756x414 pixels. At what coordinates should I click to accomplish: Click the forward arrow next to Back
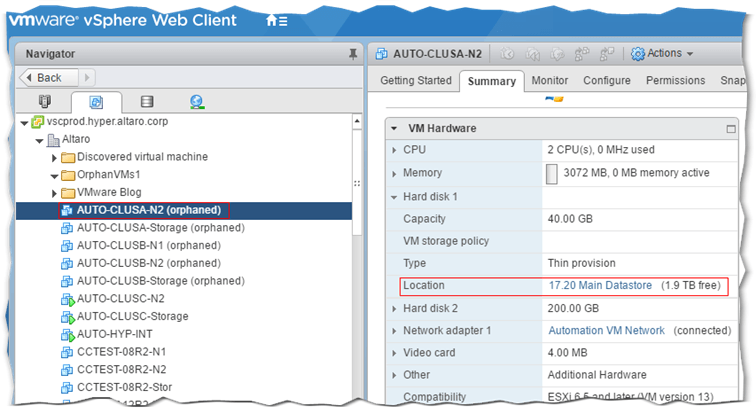[87, 77]
